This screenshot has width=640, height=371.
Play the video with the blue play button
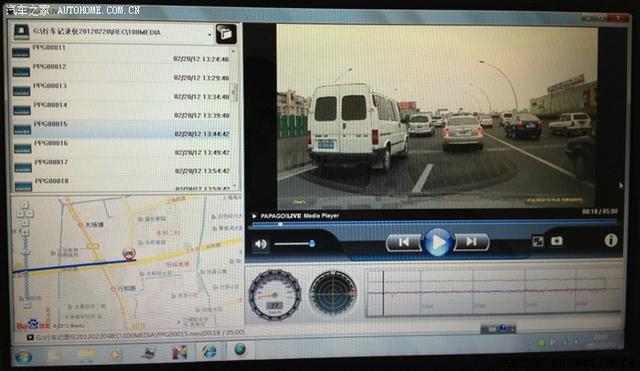click(438, 242)
